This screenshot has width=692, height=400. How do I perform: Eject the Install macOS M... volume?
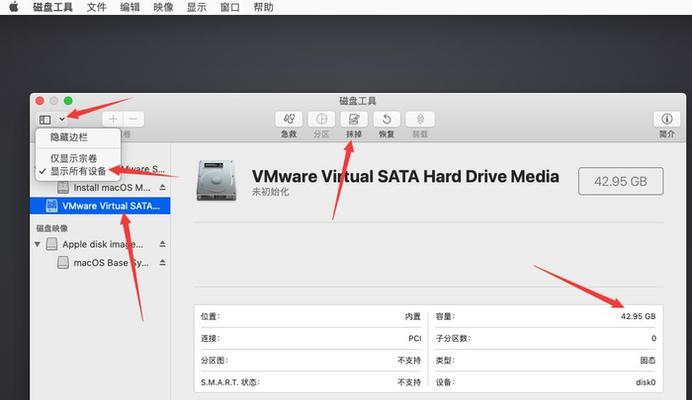[x=162, y=187]
